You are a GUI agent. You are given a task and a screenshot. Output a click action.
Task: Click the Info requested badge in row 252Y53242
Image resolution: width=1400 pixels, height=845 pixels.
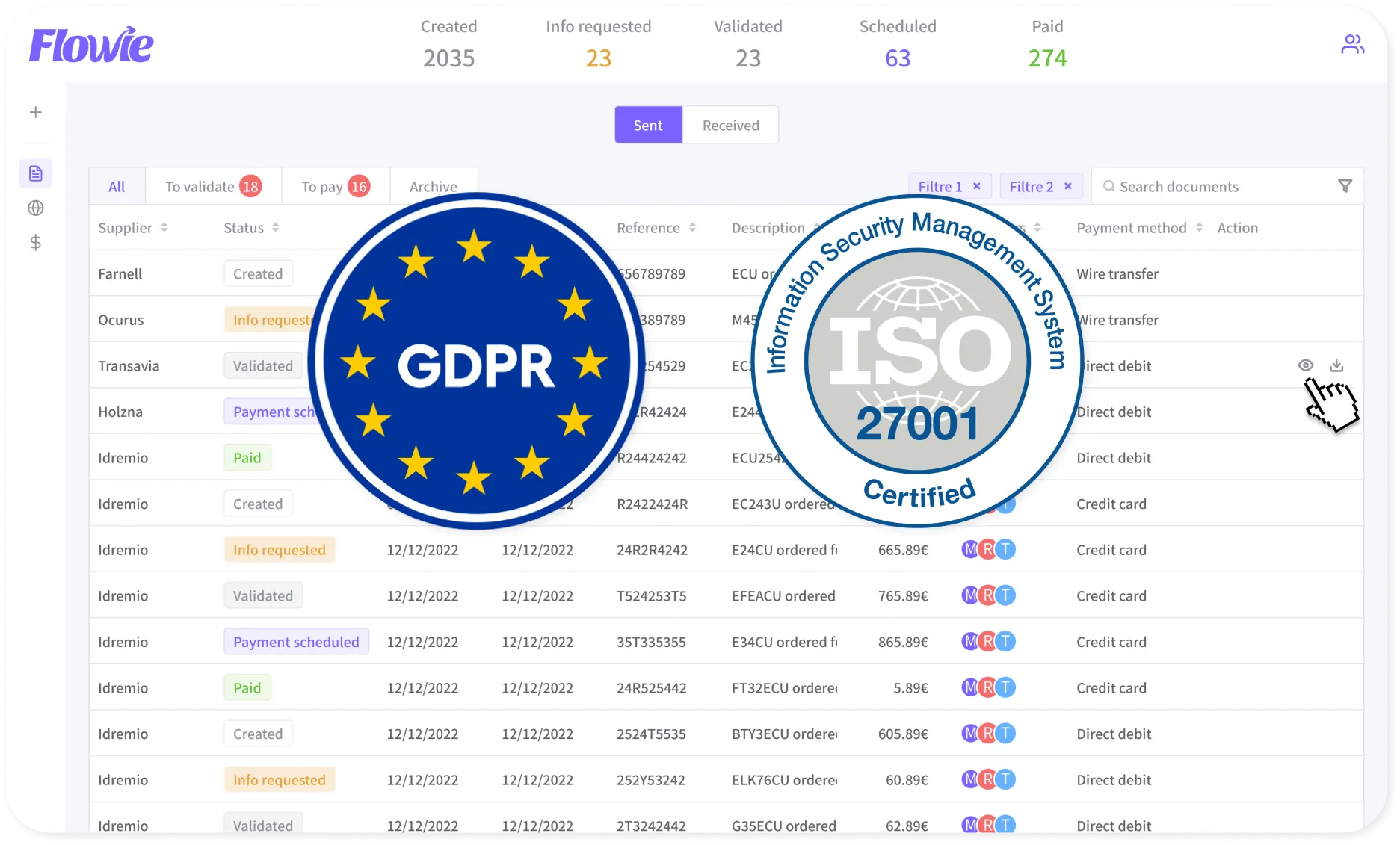(x=280, y=779)
